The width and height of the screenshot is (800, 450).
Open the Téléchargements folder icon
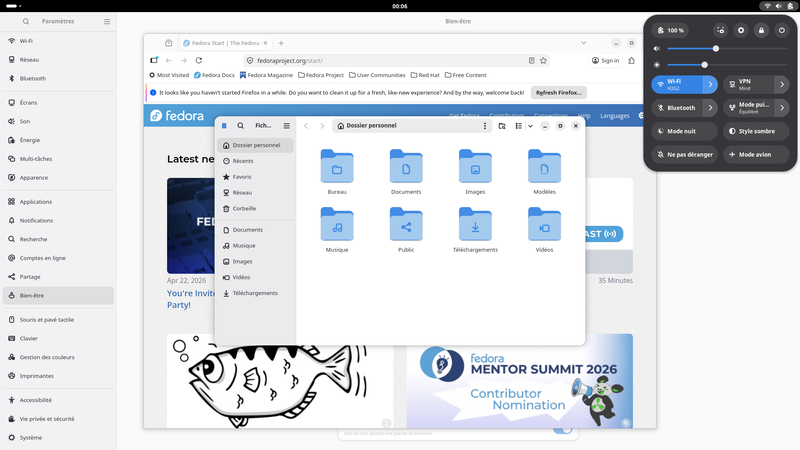[x=475, y=224]
